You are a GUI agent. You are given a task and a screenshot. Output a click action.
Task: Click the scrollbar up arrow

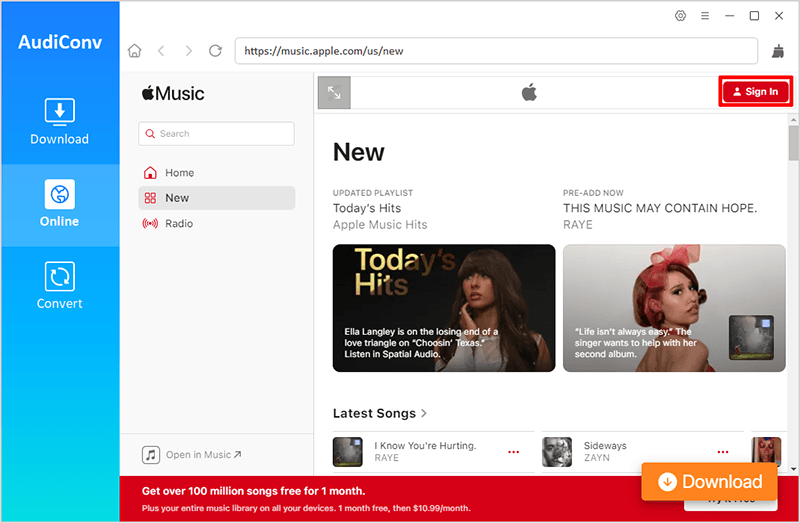[x=793, y=120]
